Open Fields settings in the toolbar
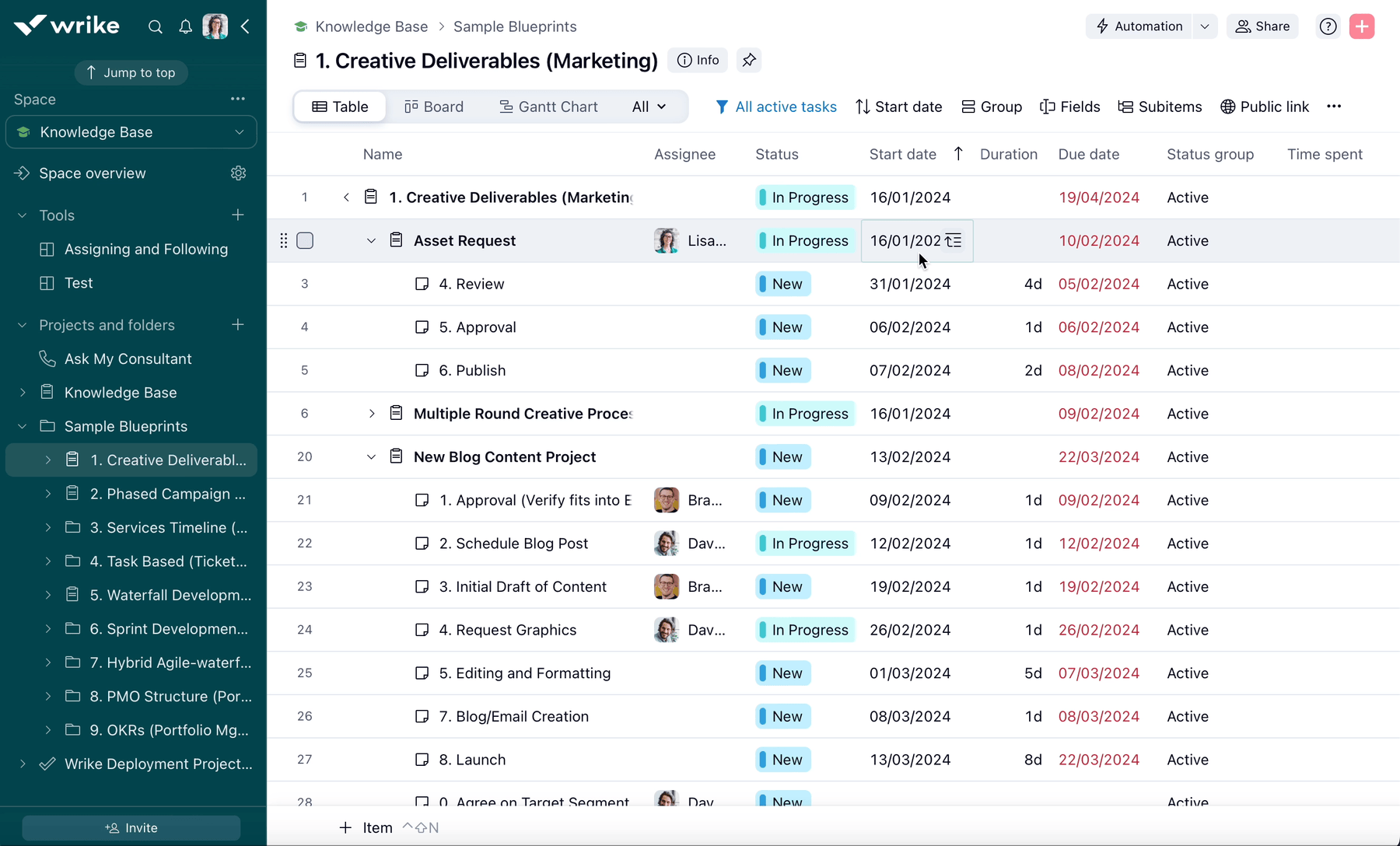The width and height of the screenshot is (1400, 846). (1070, 107)
